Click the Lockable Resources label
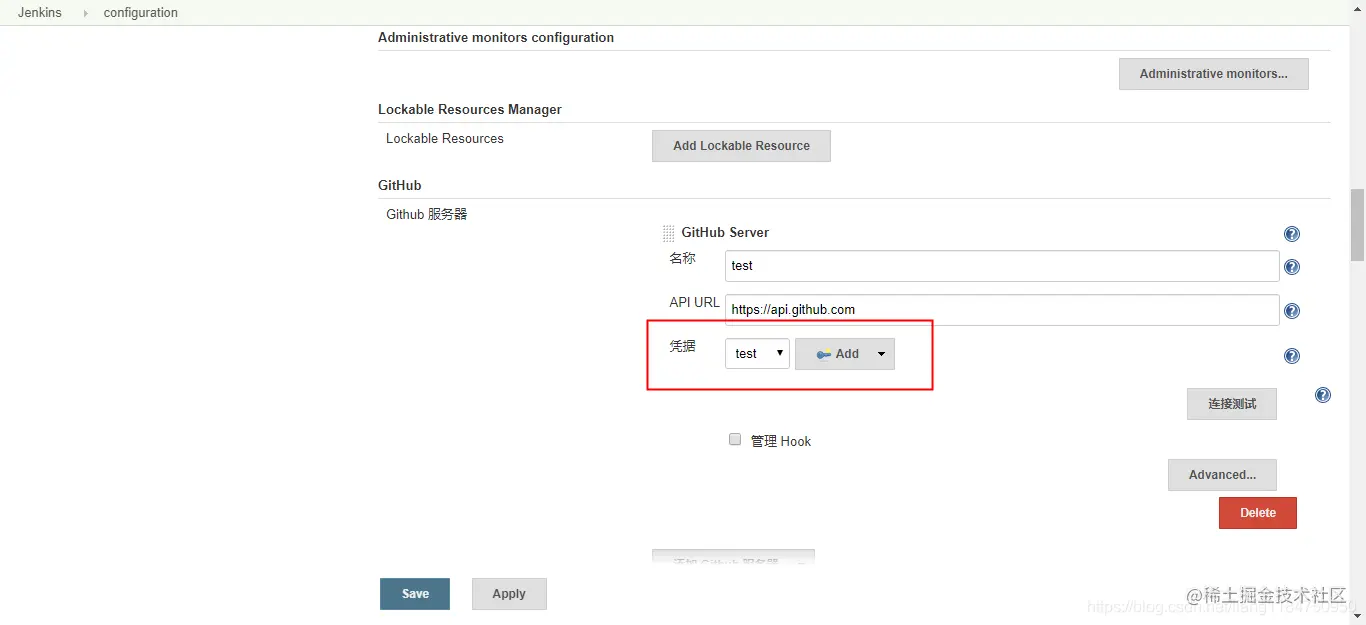Image resolution: width=1366 pixels, height=625 pixels. [x=445, y=139]
